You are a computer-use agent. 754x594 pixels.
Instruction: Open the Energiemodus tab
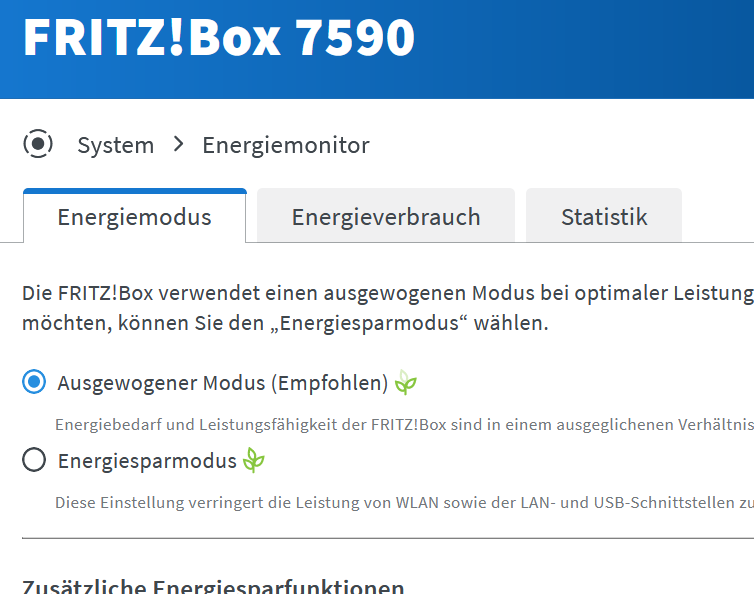(x=135, y=216)
